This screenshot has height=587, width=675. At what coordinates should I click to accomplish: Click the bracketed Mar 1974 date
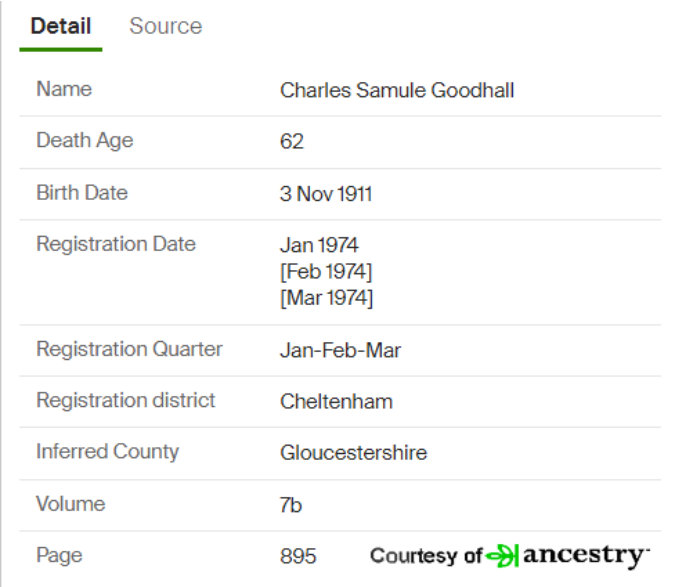[326, 297]
